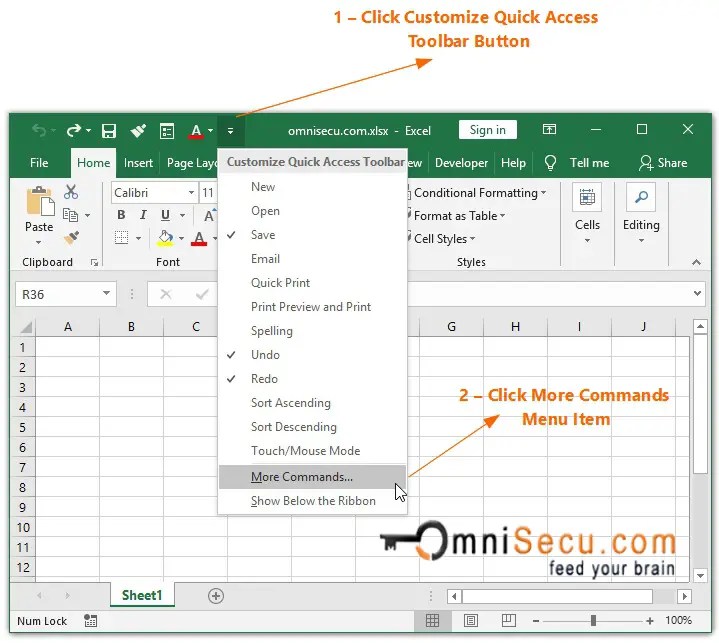Select Open in the customize menu
Image resolution: width=719 pixels, height=643 pixels.
click(x=312, y=211)
